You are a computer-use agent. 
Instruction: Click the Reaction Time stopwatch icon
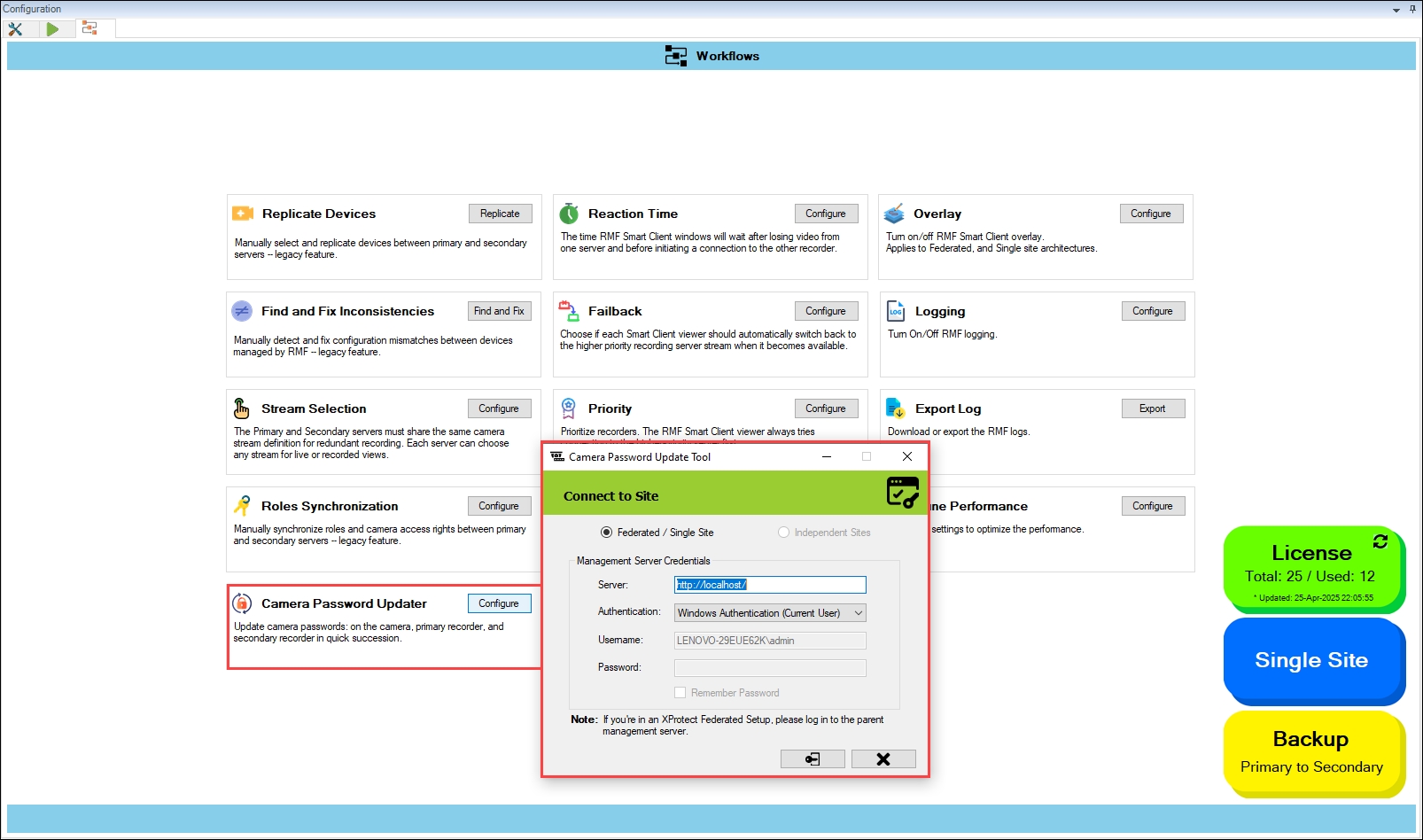569,214
